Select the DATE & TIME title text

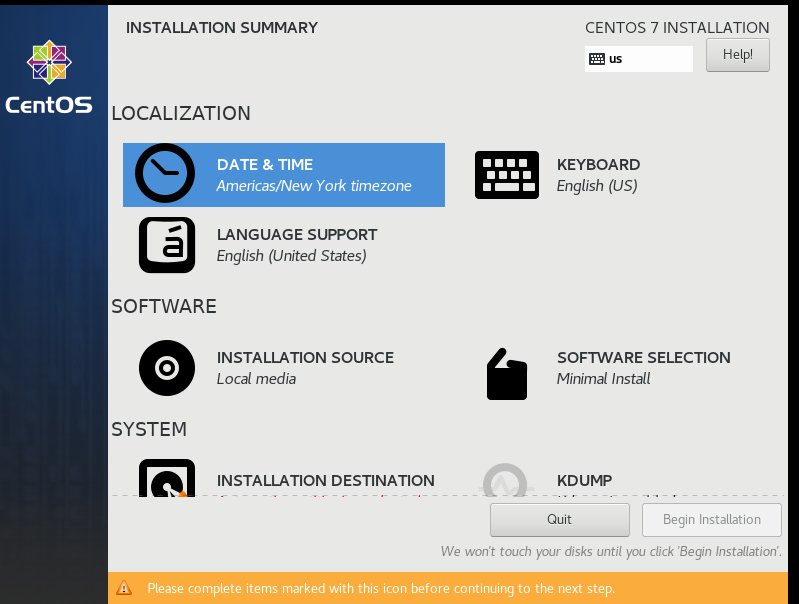(265, 165)
